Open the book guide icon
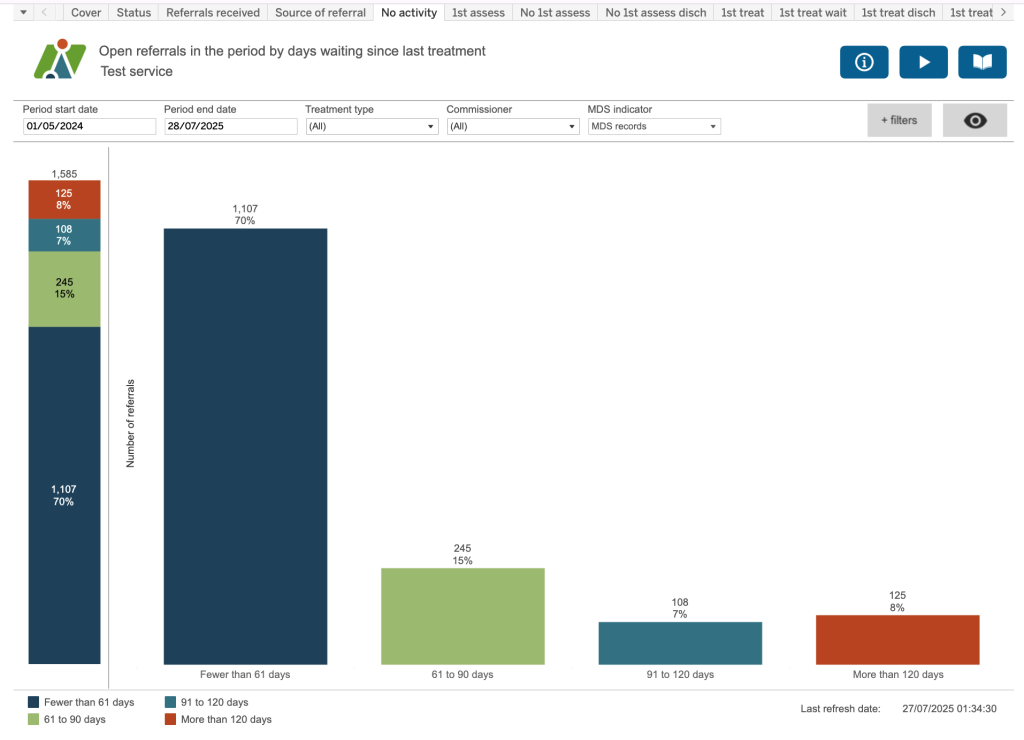This screenshot has width=1024, height=740. point(982,62)
